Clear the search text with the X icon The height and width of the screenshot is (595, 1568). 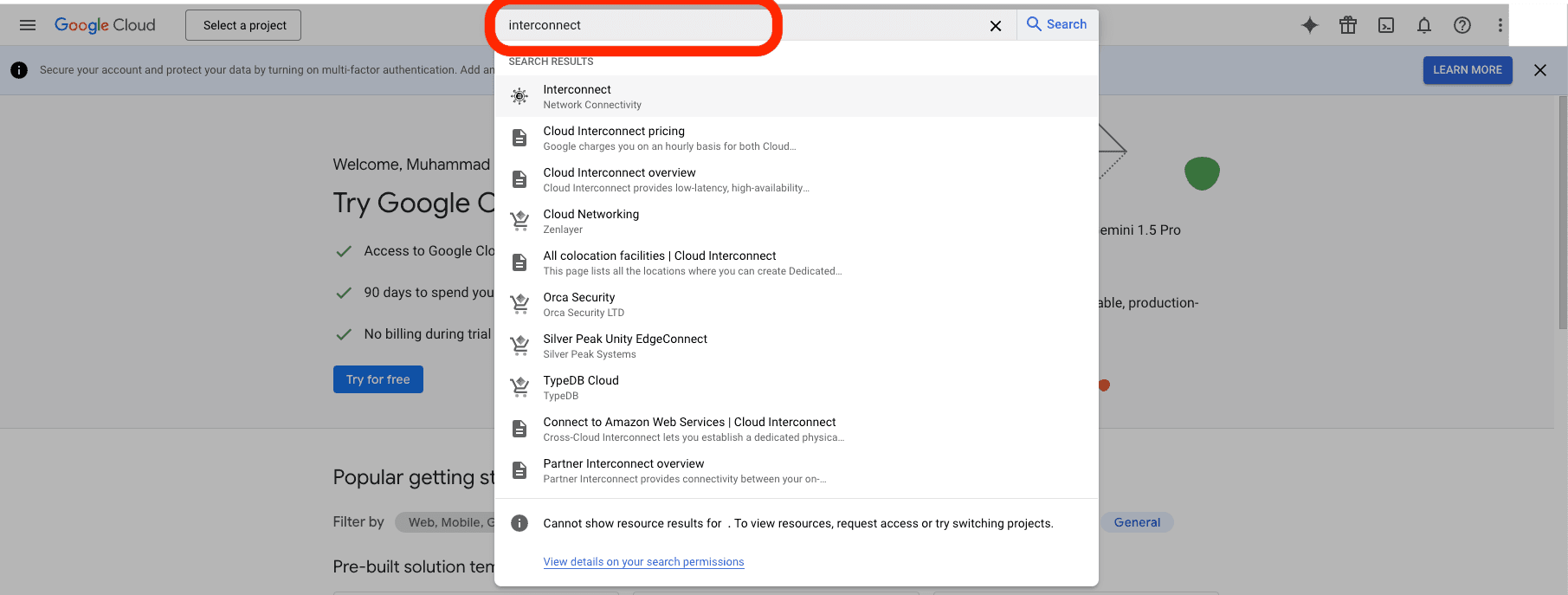[x=996, y=26]
